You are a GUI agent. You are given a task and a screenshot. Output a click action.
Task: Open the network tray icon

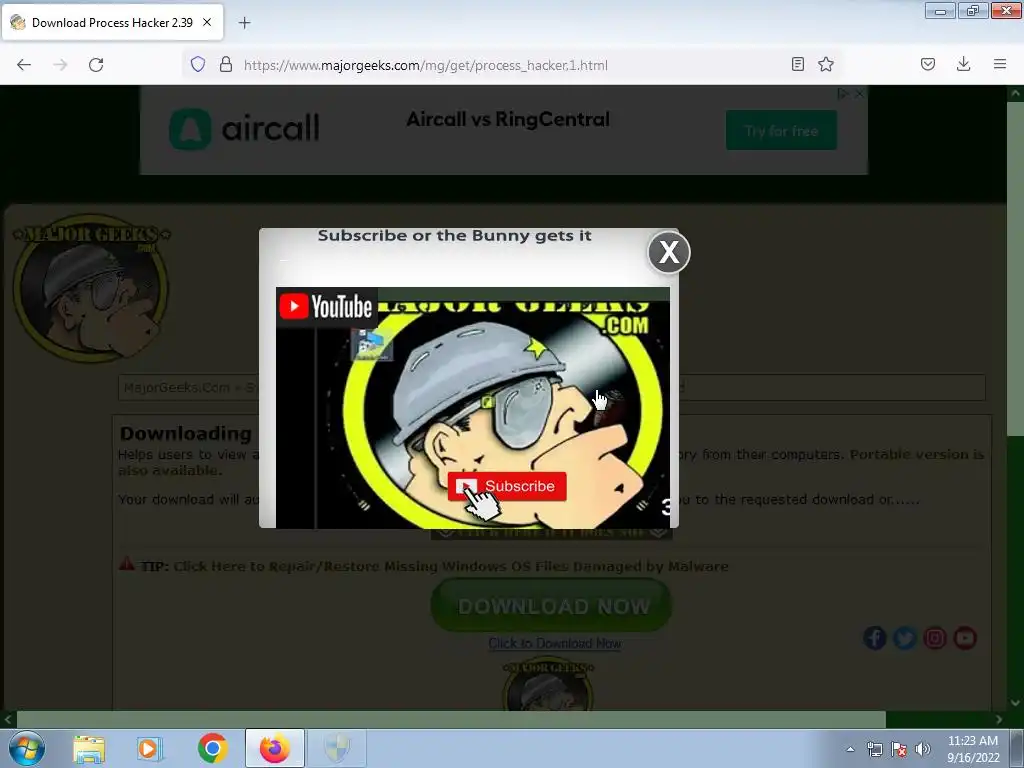[x=874, y=749]
